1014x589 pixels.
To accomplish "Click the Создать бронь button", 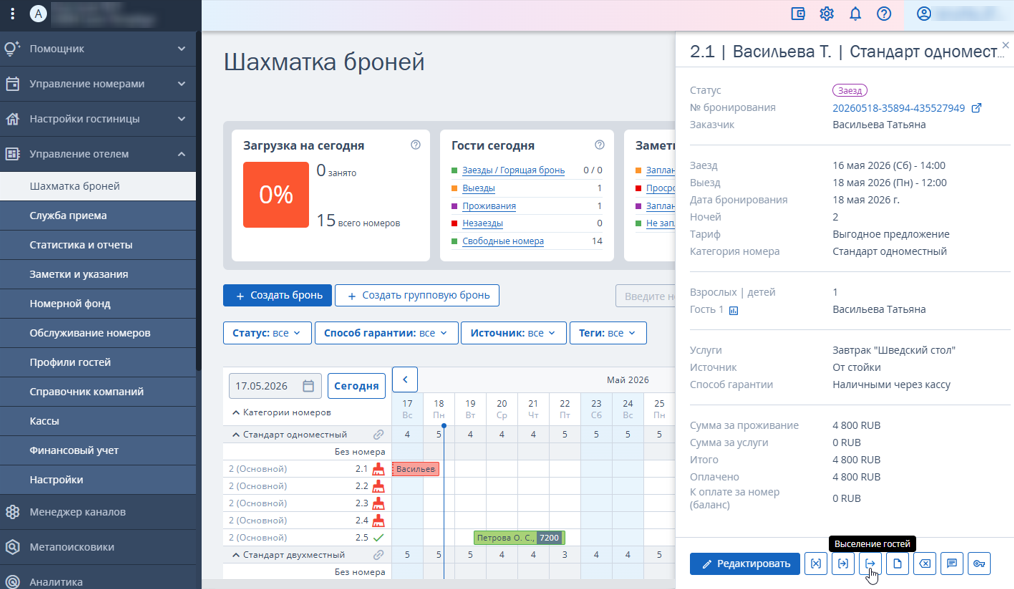I will [277, 295].
